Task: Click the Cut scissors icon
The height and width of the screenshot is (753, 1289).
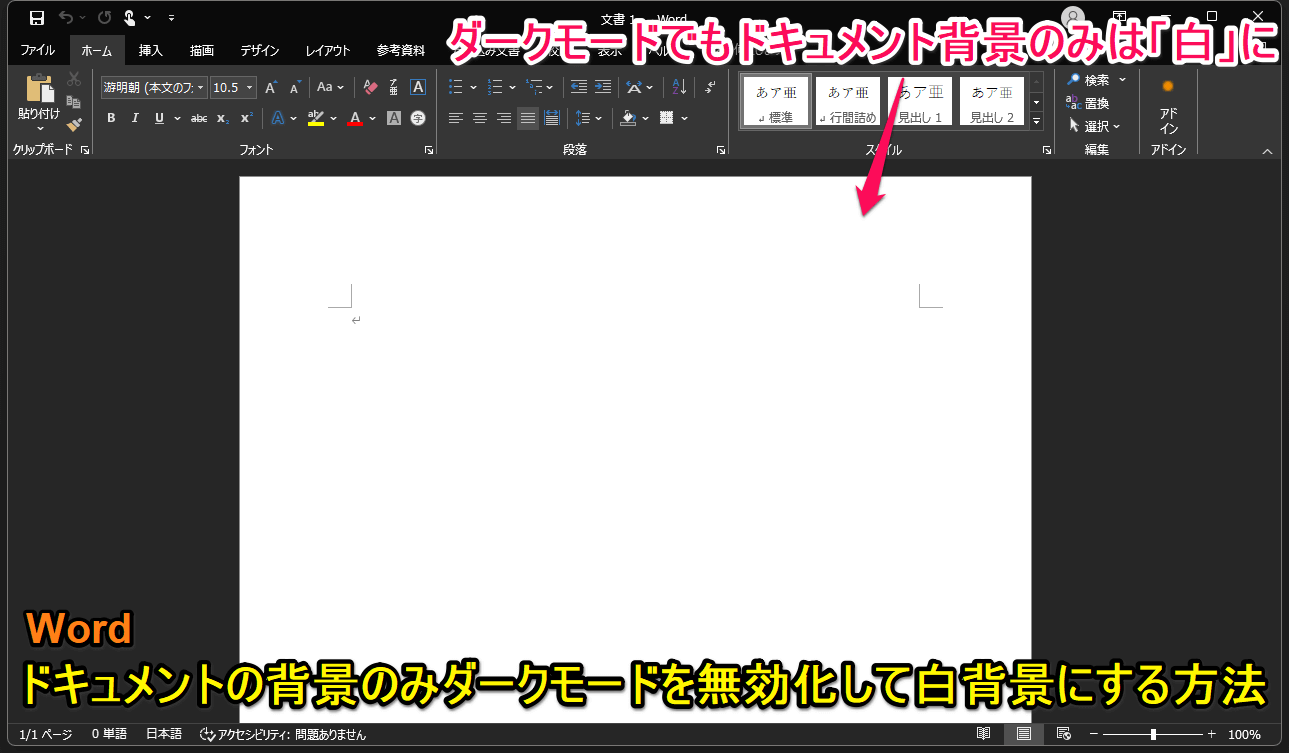Action: (x=74, y=79)
